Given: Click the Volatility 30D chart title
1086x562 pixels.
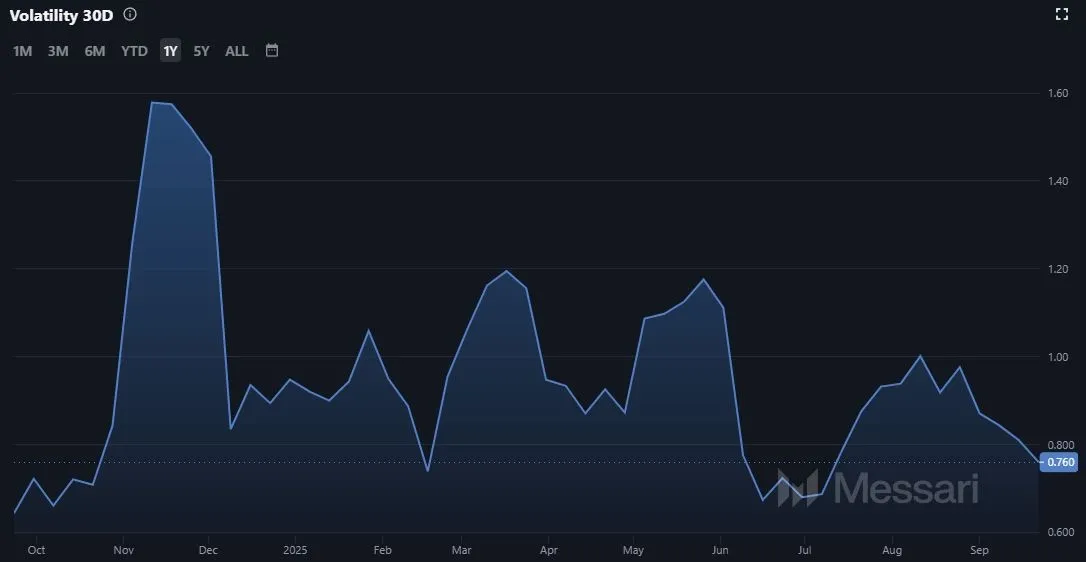Looking at the screenshot, I should (61, 15).
